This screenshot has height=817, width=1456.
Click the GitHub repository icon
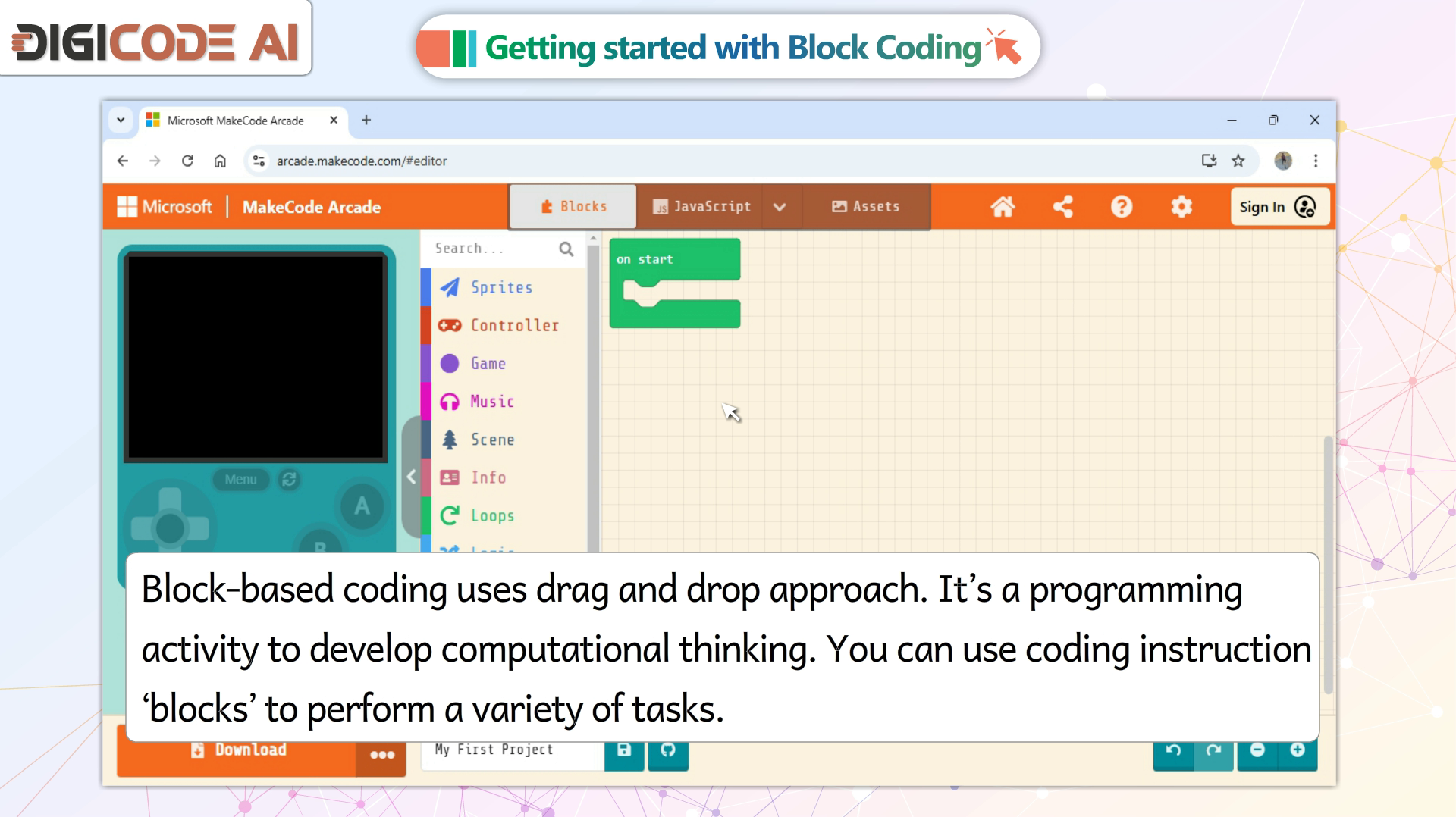click(668, 750)
